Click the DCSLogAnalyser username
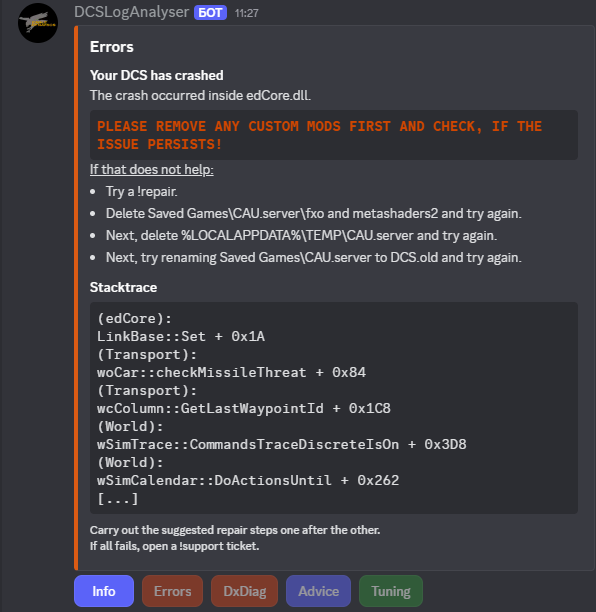This screenshot has height=612, width=596. click(132, 12)
